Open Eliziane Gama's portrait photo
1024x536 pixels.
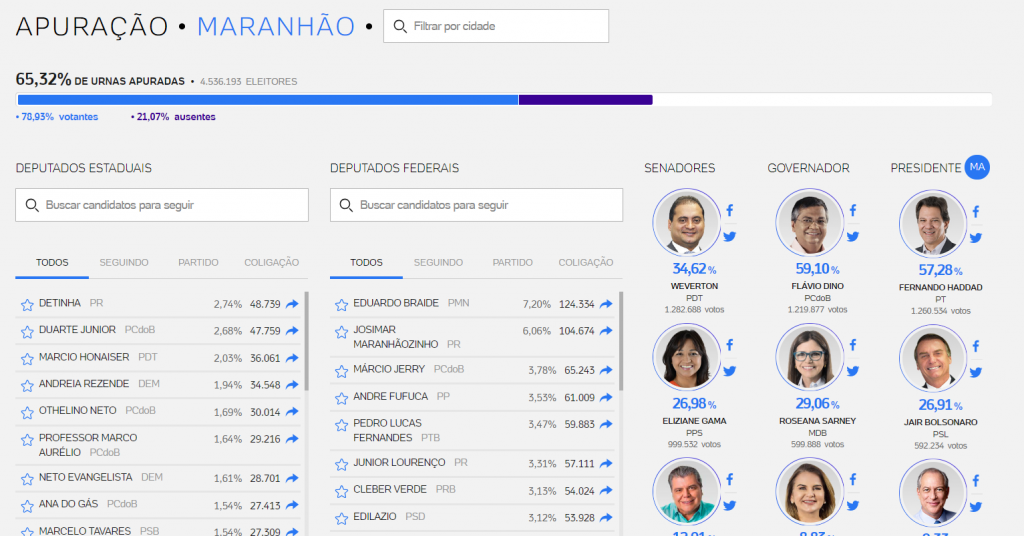[x=686, y=356]
